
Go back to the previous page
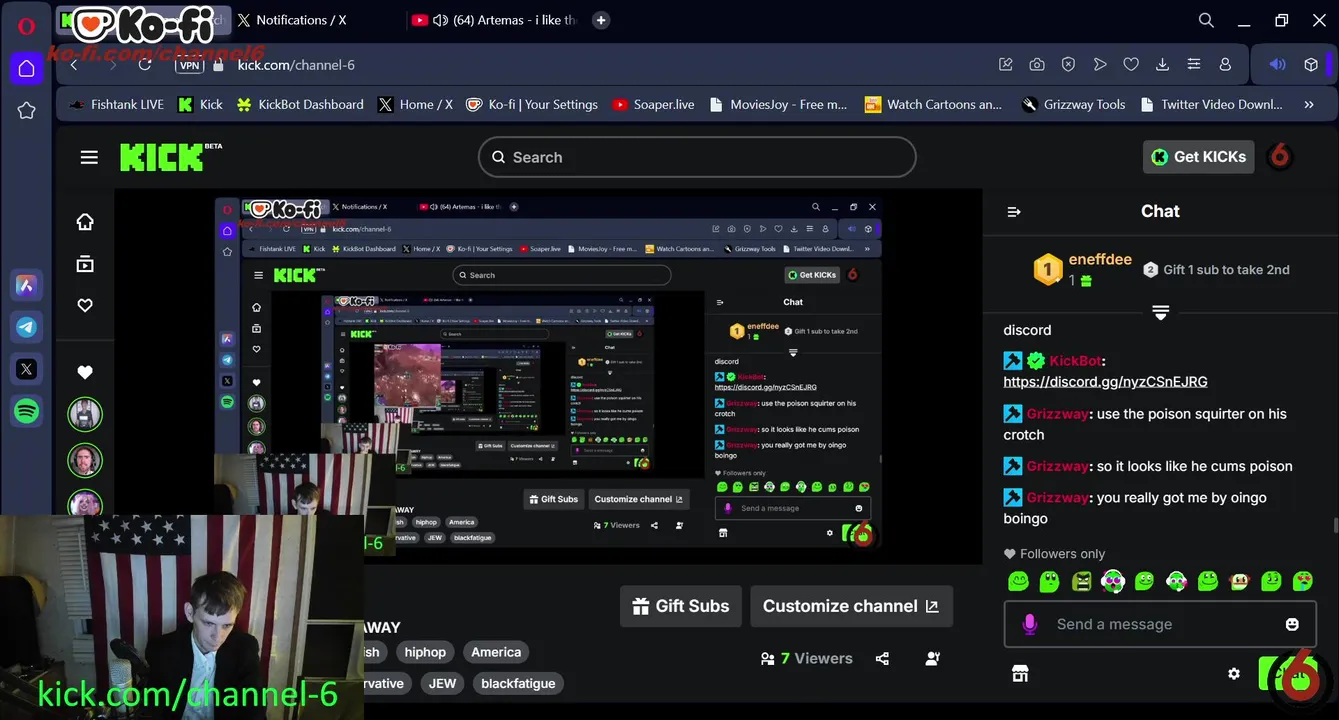(74, 65)
